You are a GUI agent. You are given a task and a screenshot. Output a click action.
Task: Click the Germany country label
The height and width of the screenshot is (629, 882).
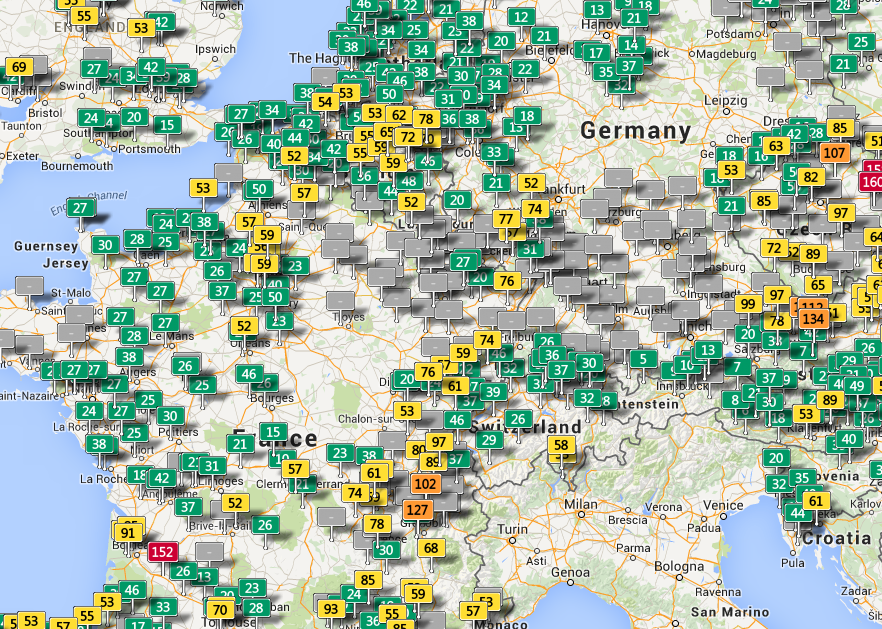636,131
